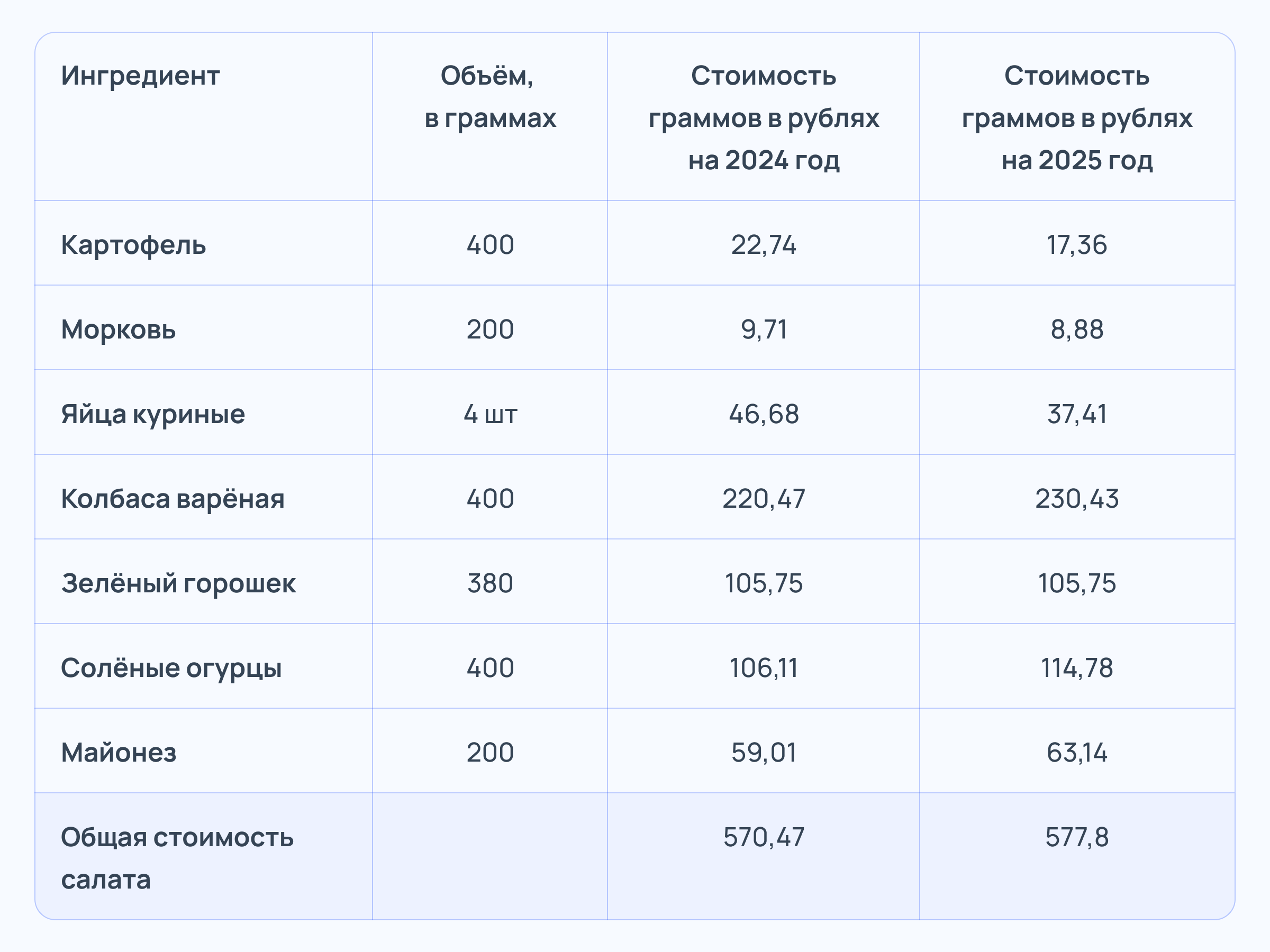Viewport: 1270px width, 952px height.
Task: Click the 'Яйца куриные' cell
Action: coord(153,414)
